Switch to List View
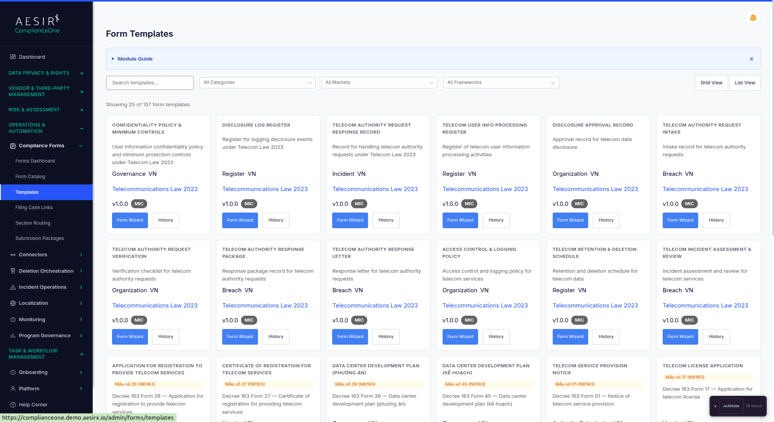The height and width of the screenshot is (422, 774). 744,82
